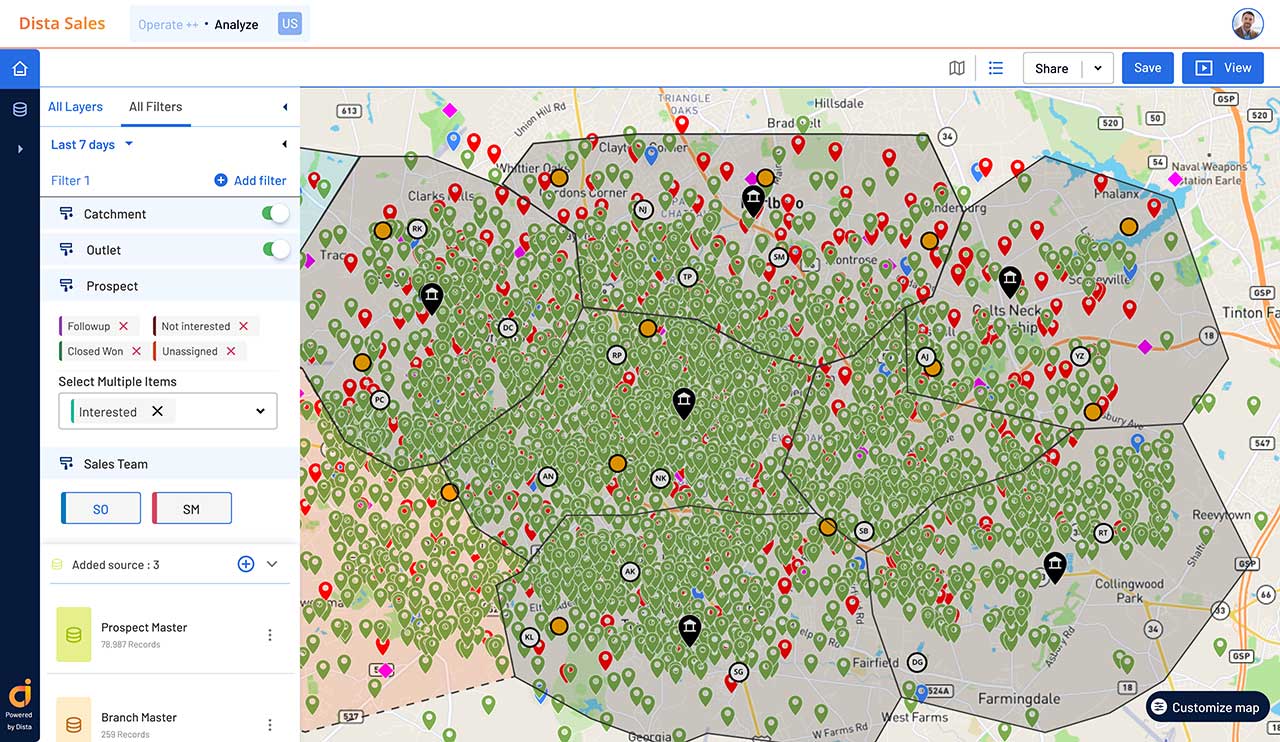Click the Share button
1280x742 pixels.
(x=1052, y=68)
